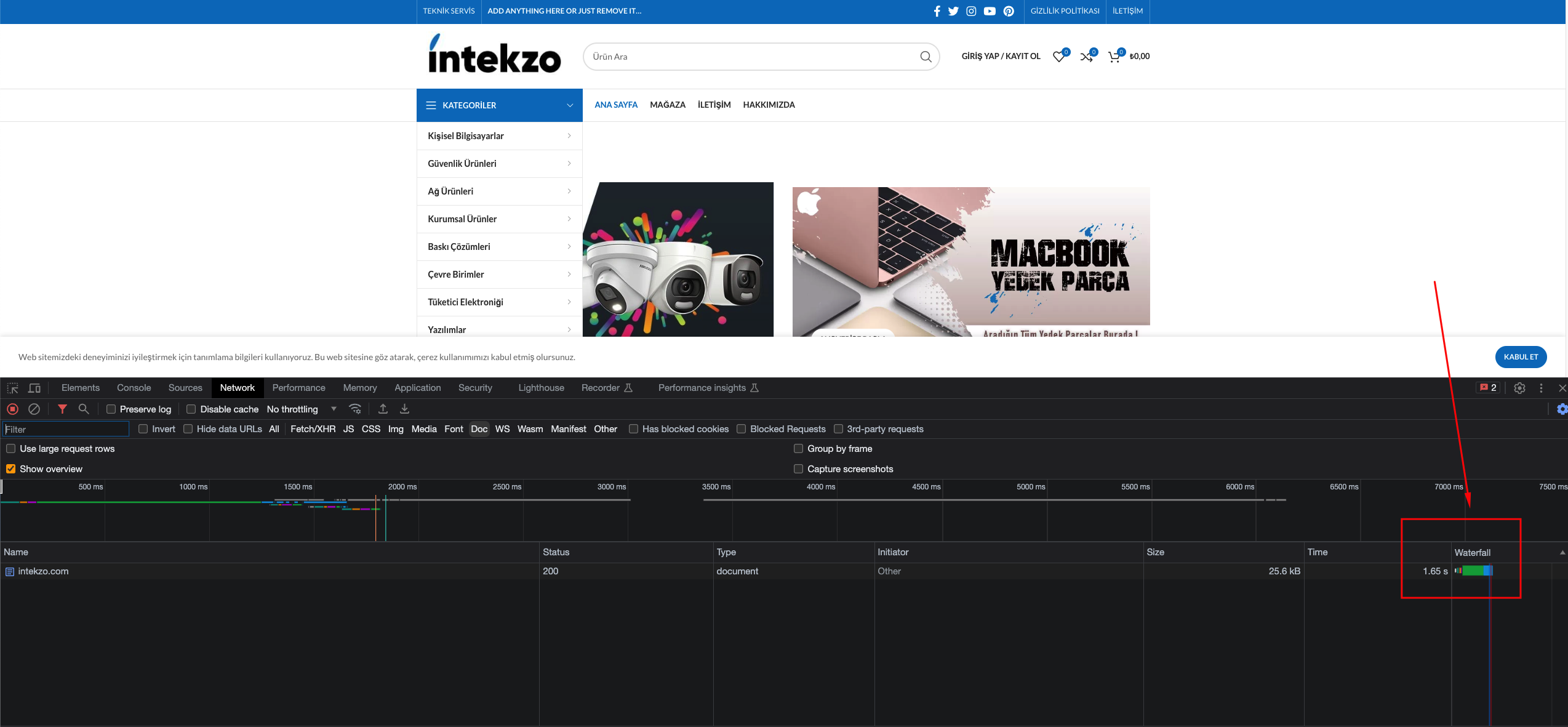Open the No throttling dropdown
Viewport: 1568px width, 727px height.
302,409
